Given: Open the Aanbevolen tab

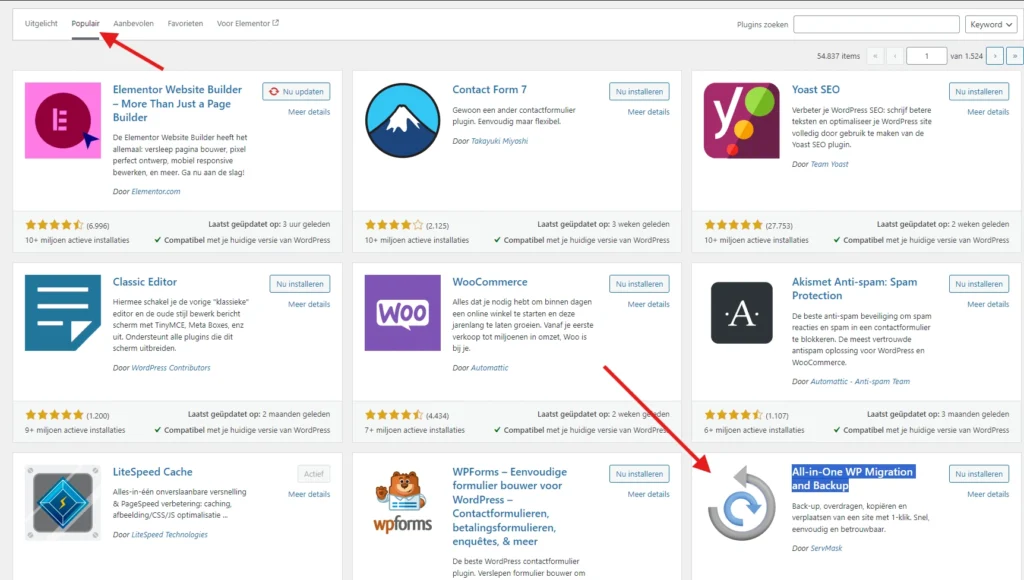Looking at the screenshot, I should point(135,23).
